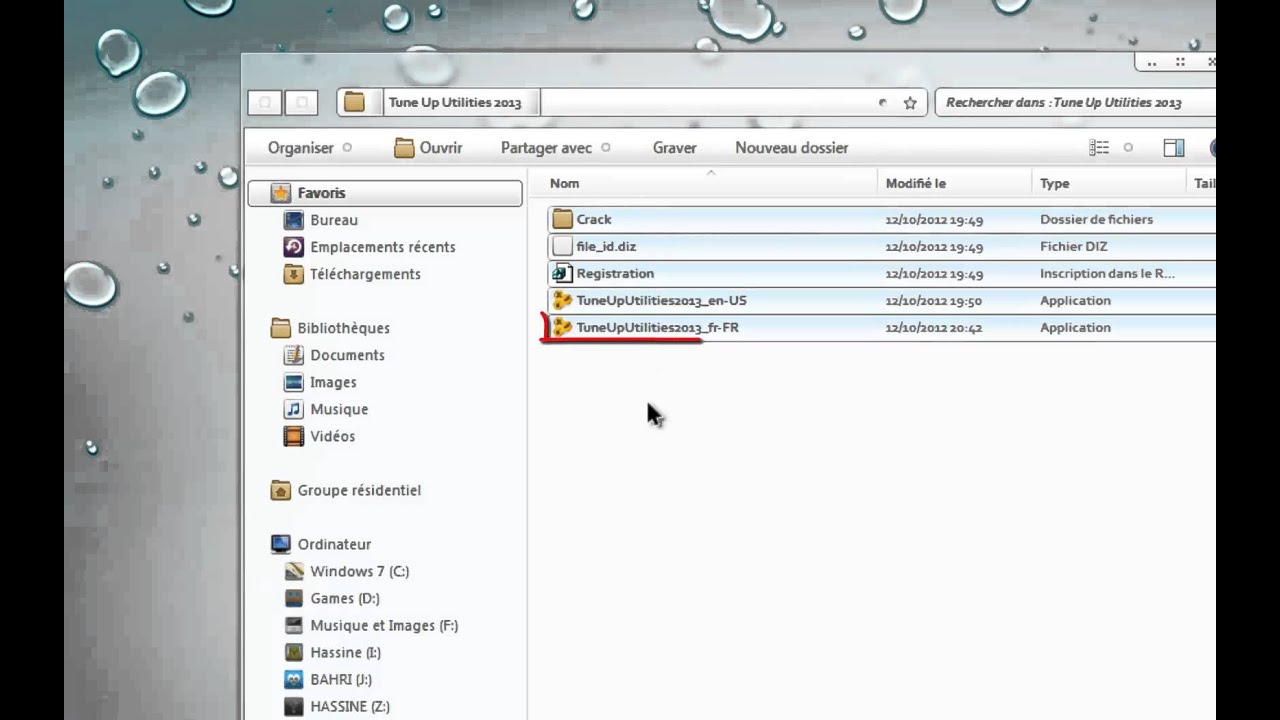Open the Partager avec menu

pyautogui.click(x=555, y=148)
